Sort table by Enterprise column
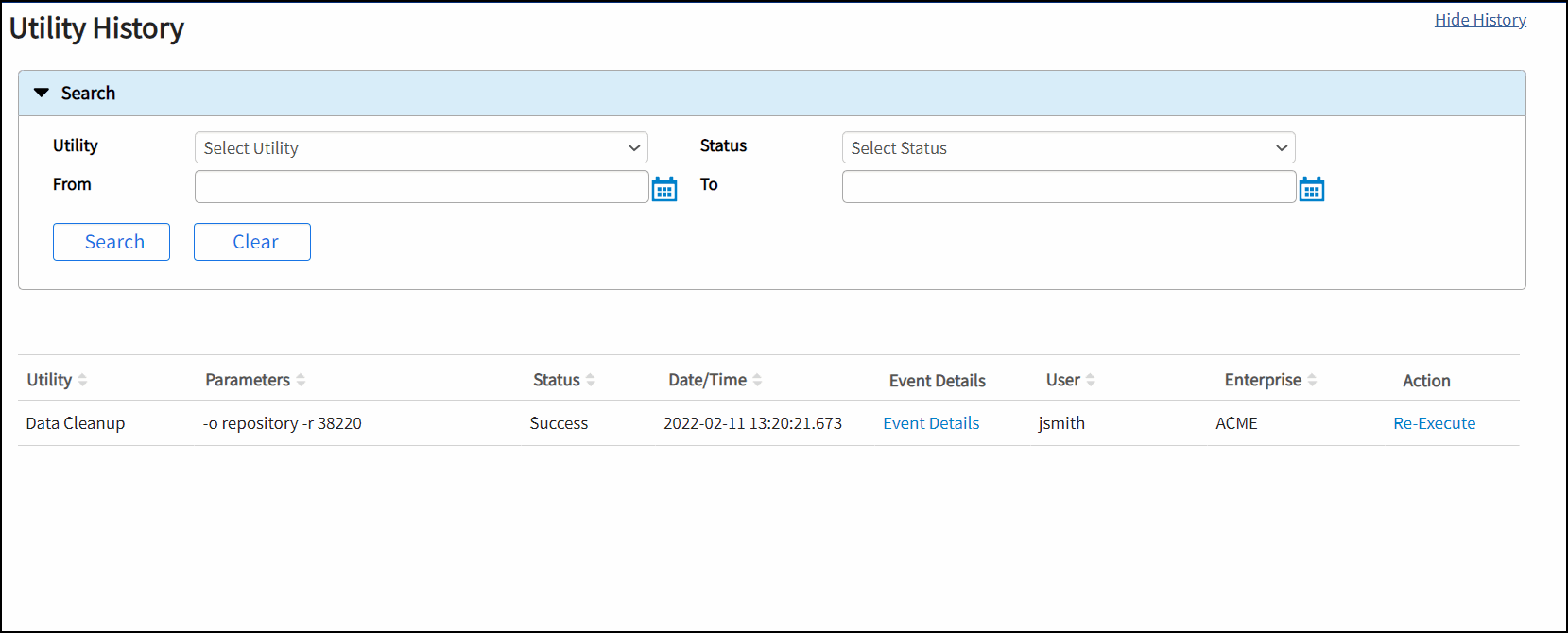The width and height of the screenshot is (1568, 633). pos(1312,380)
